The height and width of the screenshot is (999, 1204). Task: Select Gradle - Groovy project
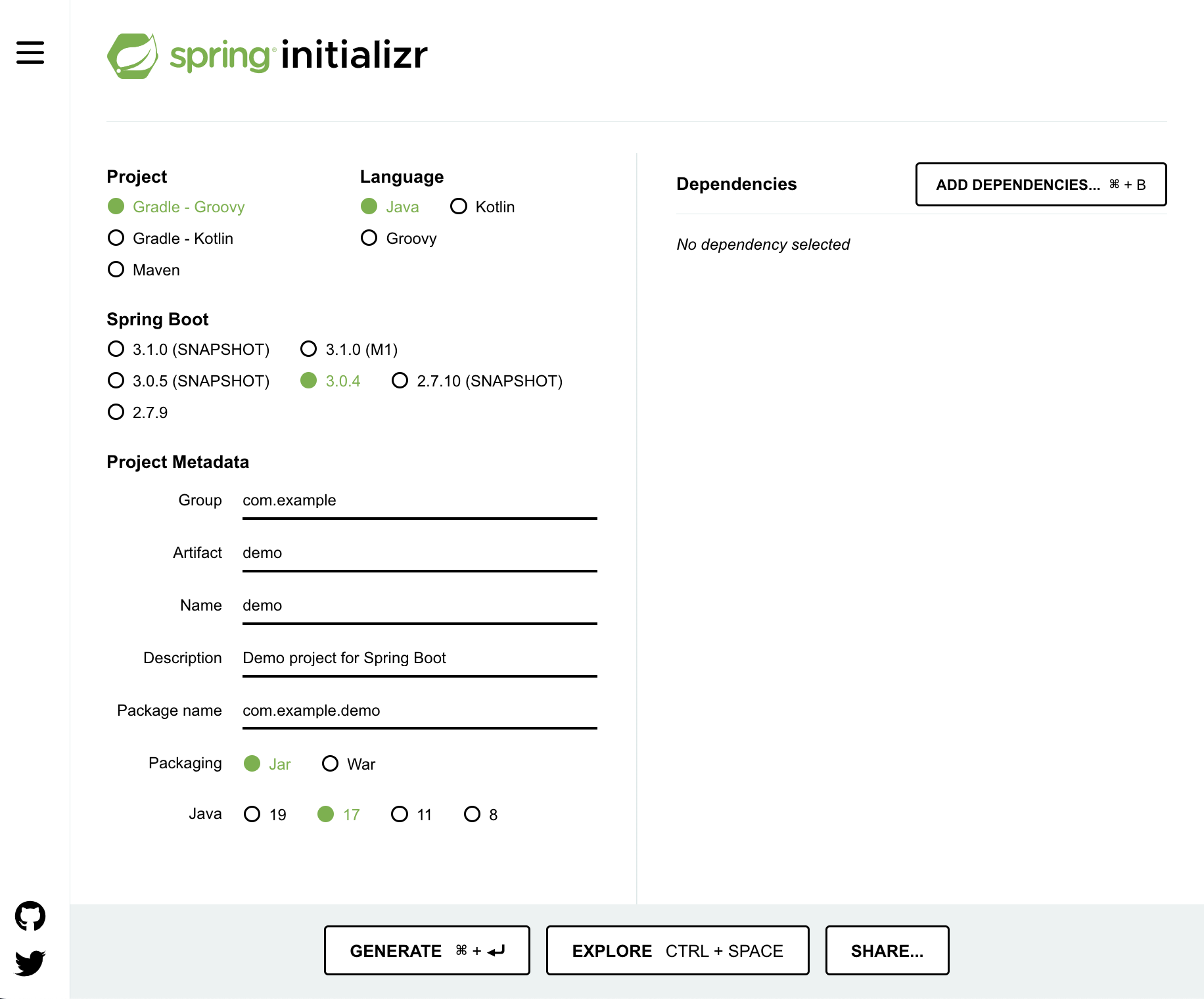[x=176, y=207]
